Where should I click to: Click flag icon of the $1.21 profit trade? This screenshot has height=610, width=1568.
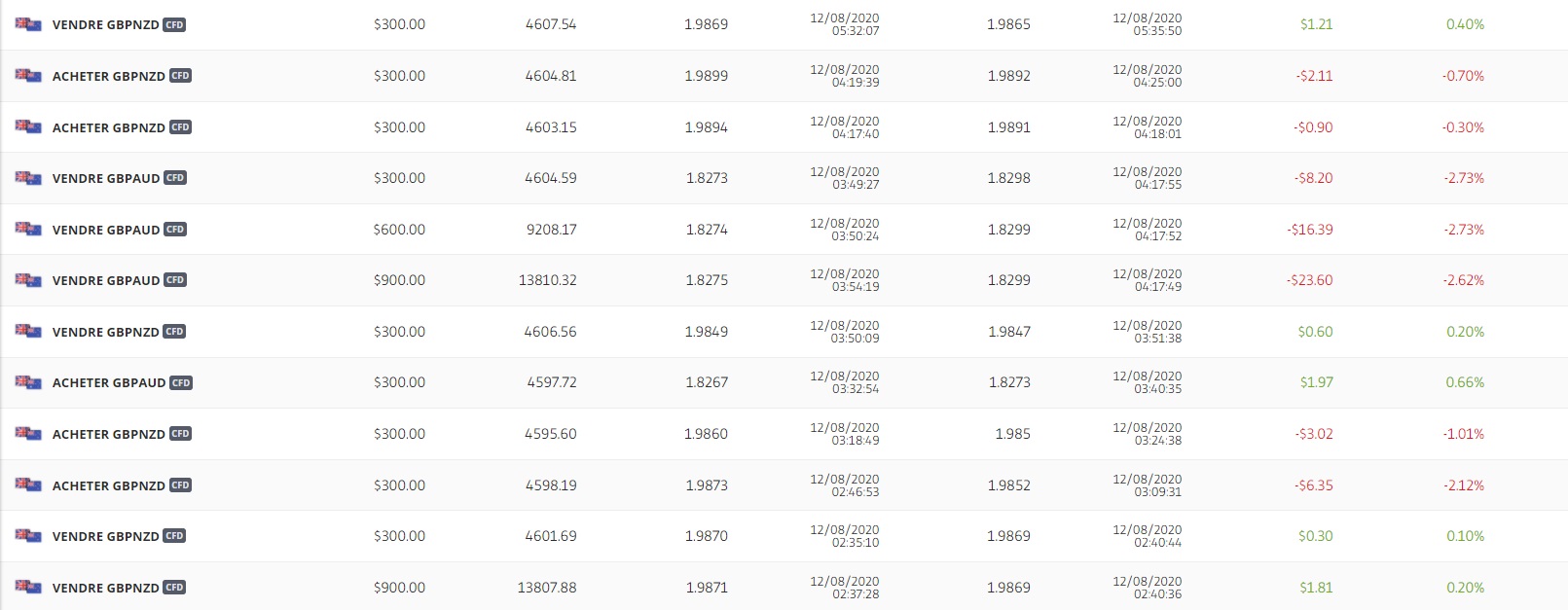[x=28, y=24]
